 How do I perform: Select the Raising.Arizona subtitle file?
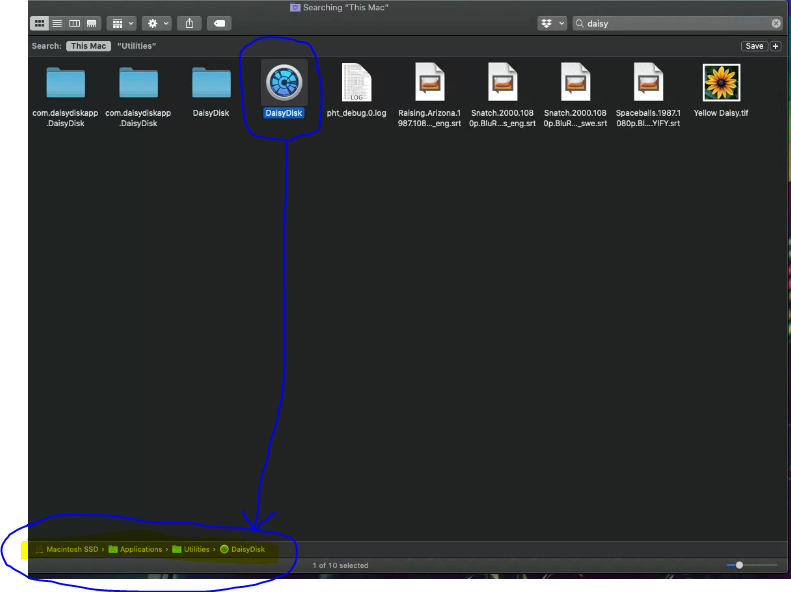pyautogui.click(x=429, y=82)
